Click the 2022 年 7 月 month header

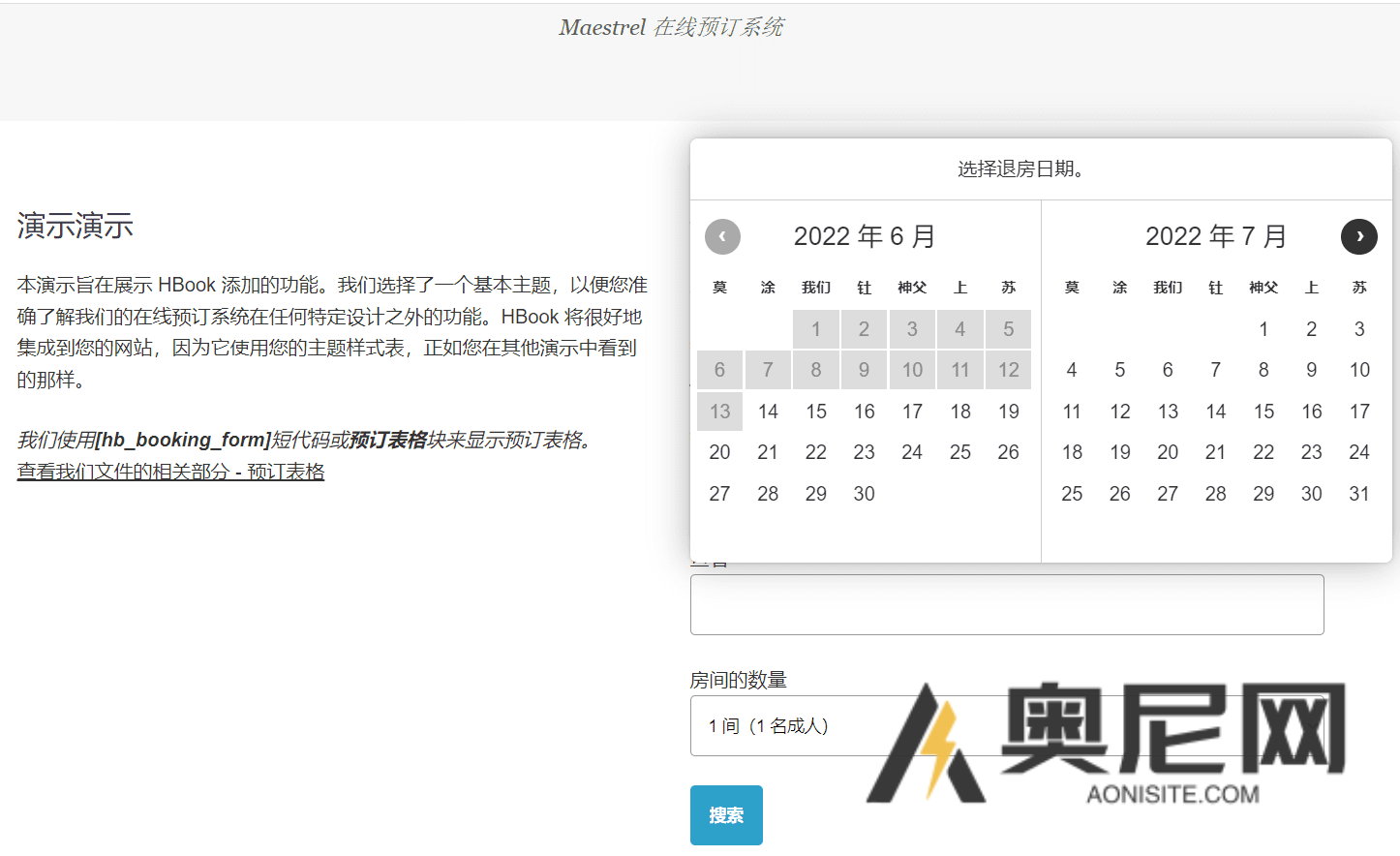1215,236
